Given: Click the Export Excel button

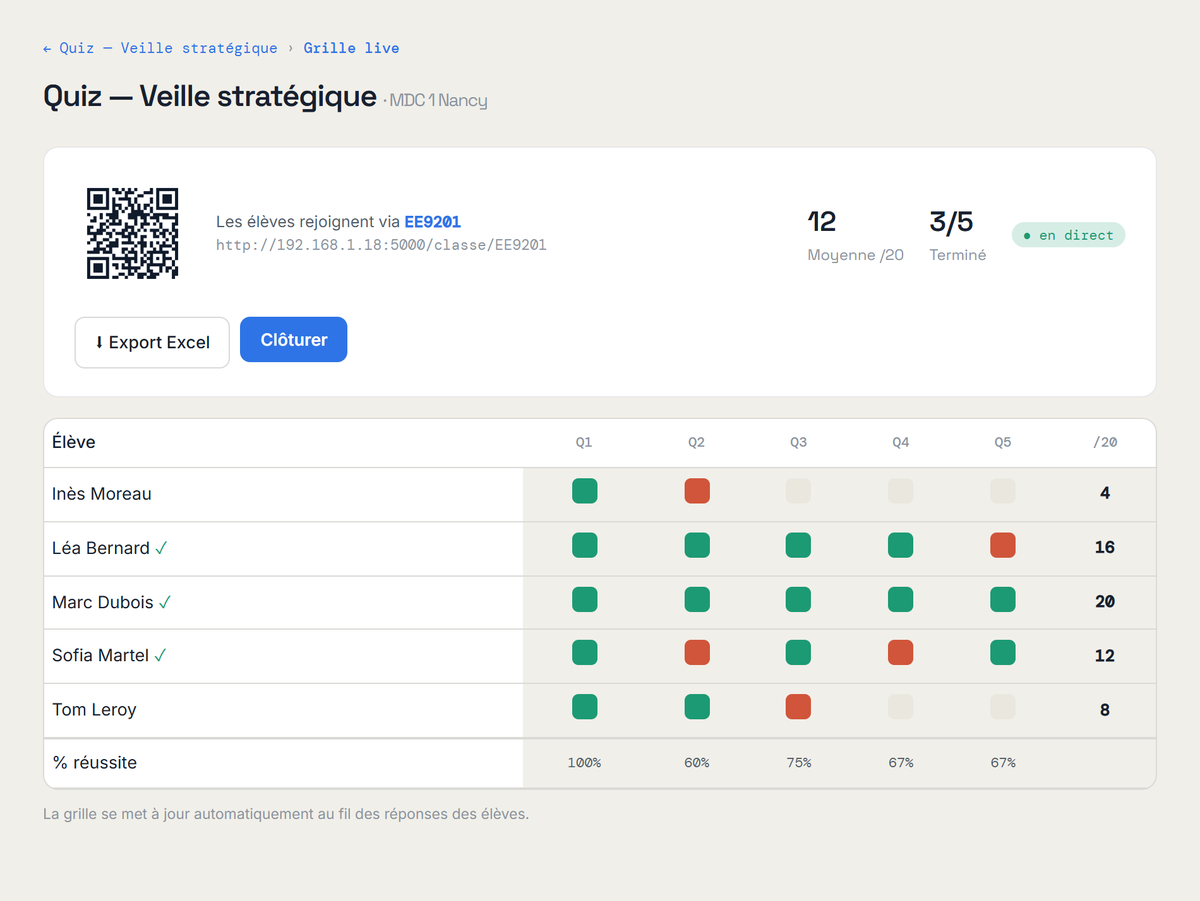Looking at the screenshot, I should pos(152,342).
